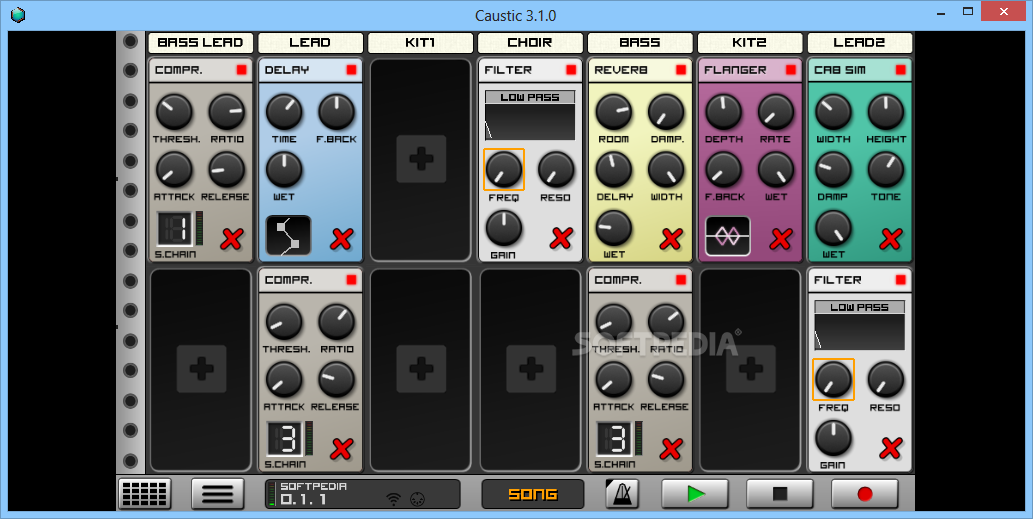
Task: Delete the LEAD2 cab sim effect with red X
Action: pos(891,238)
